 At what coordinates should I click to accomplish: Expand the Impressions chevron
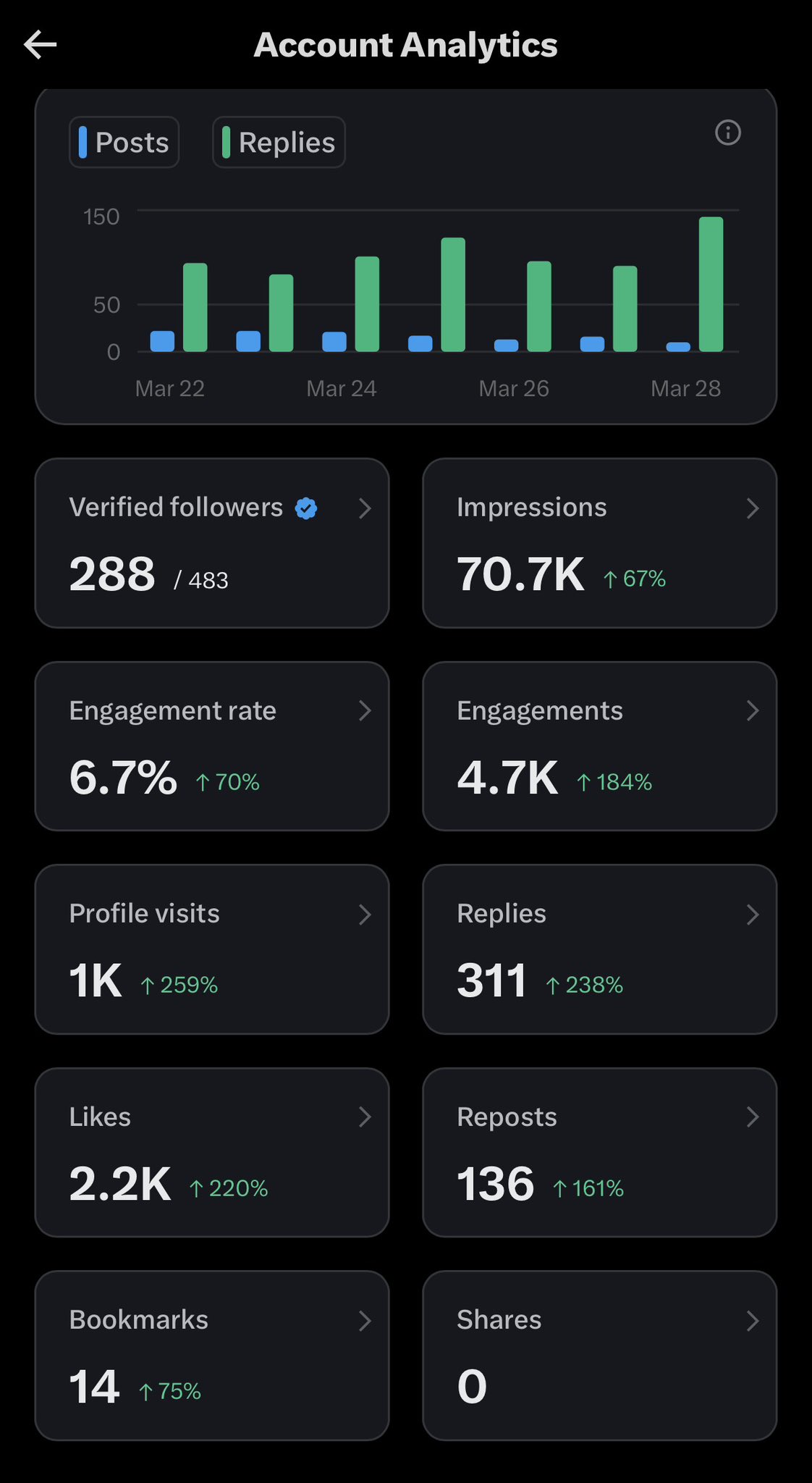[753, 508]
